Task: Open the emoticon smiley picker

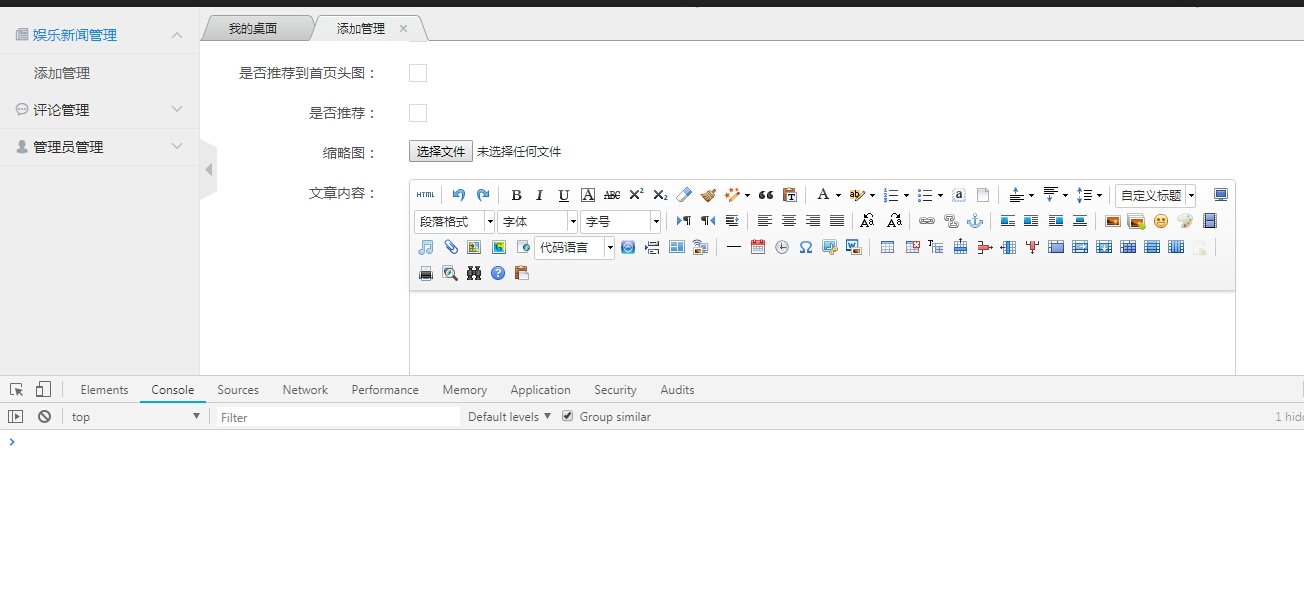Action: 1160,221
